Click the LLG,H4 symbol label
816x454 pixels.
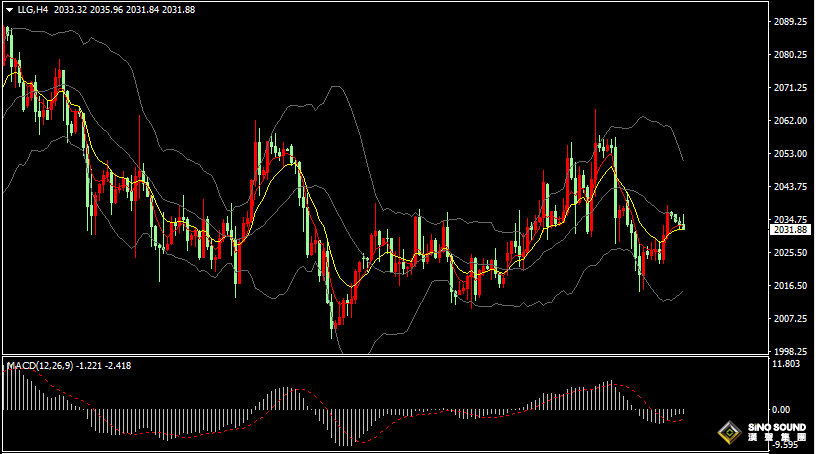pyautogui.click(x=33, y=9)
